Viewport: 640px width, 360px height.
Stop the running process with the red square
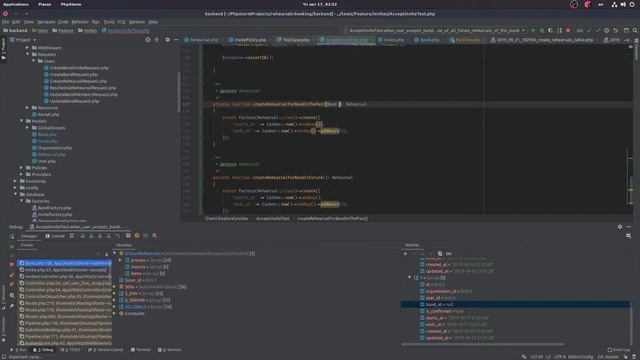click(568, 30)
